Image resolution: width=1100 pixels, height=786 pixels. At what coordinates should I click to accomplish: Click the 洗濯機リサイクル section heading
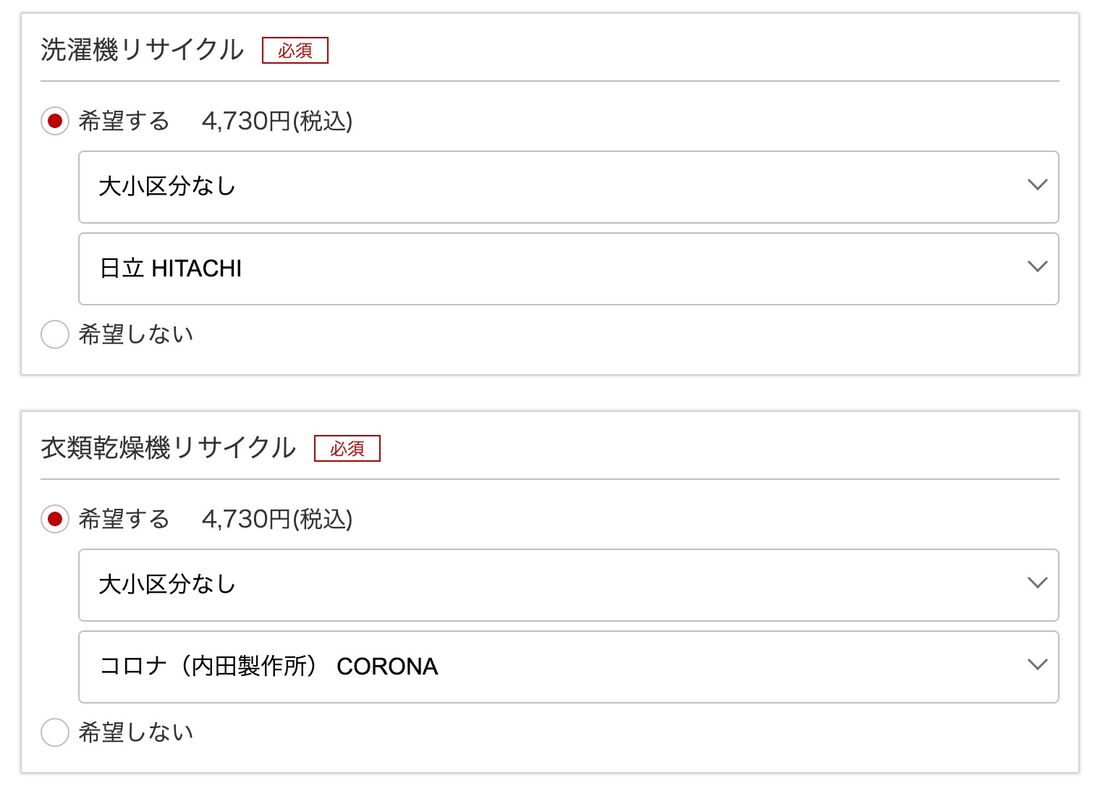click(142, 50)
